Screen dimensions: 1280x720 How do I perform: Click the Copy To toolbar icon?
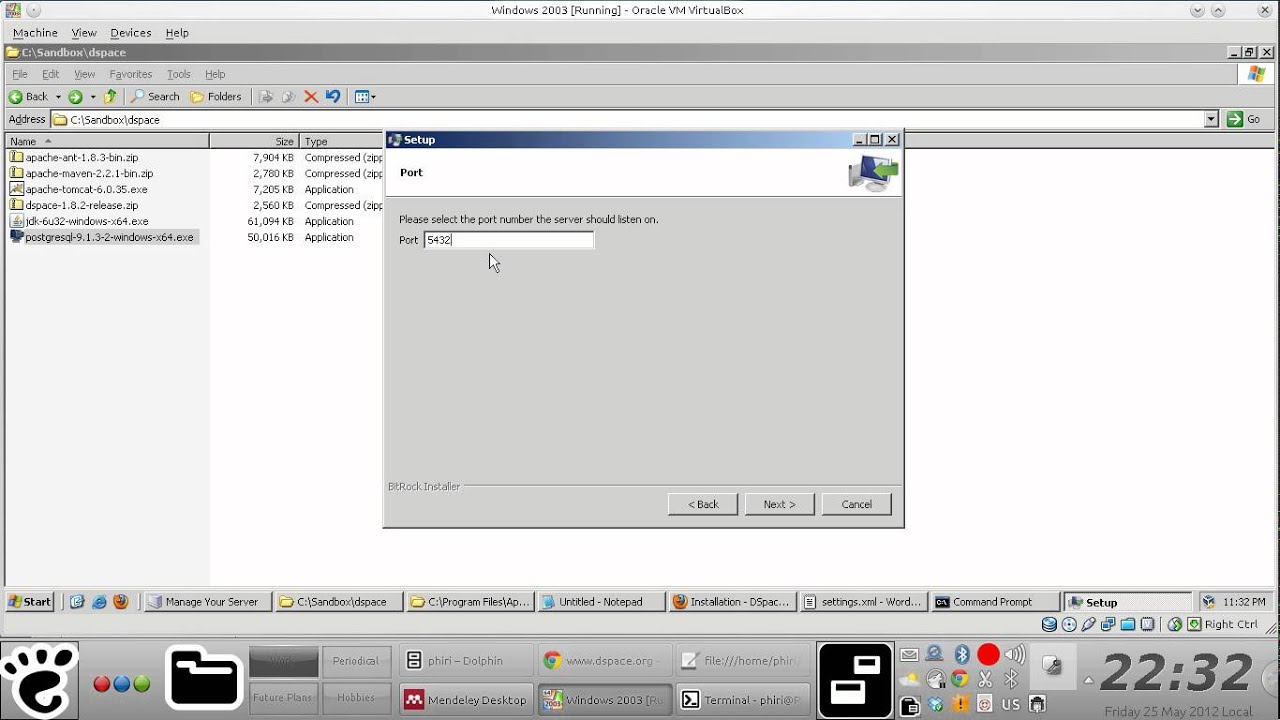(288, 97)
